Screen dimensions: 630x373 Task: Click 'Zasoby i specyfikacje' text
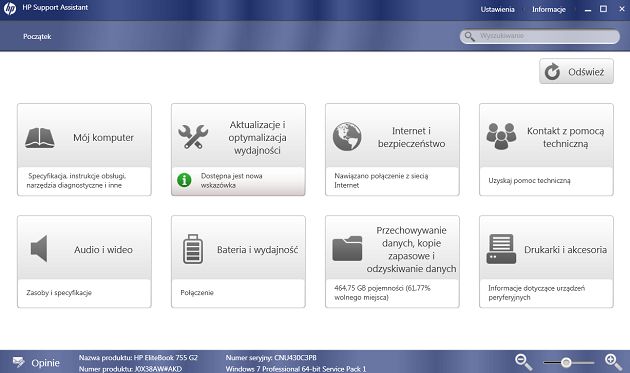pyautogui.click(x=59, y=293)
